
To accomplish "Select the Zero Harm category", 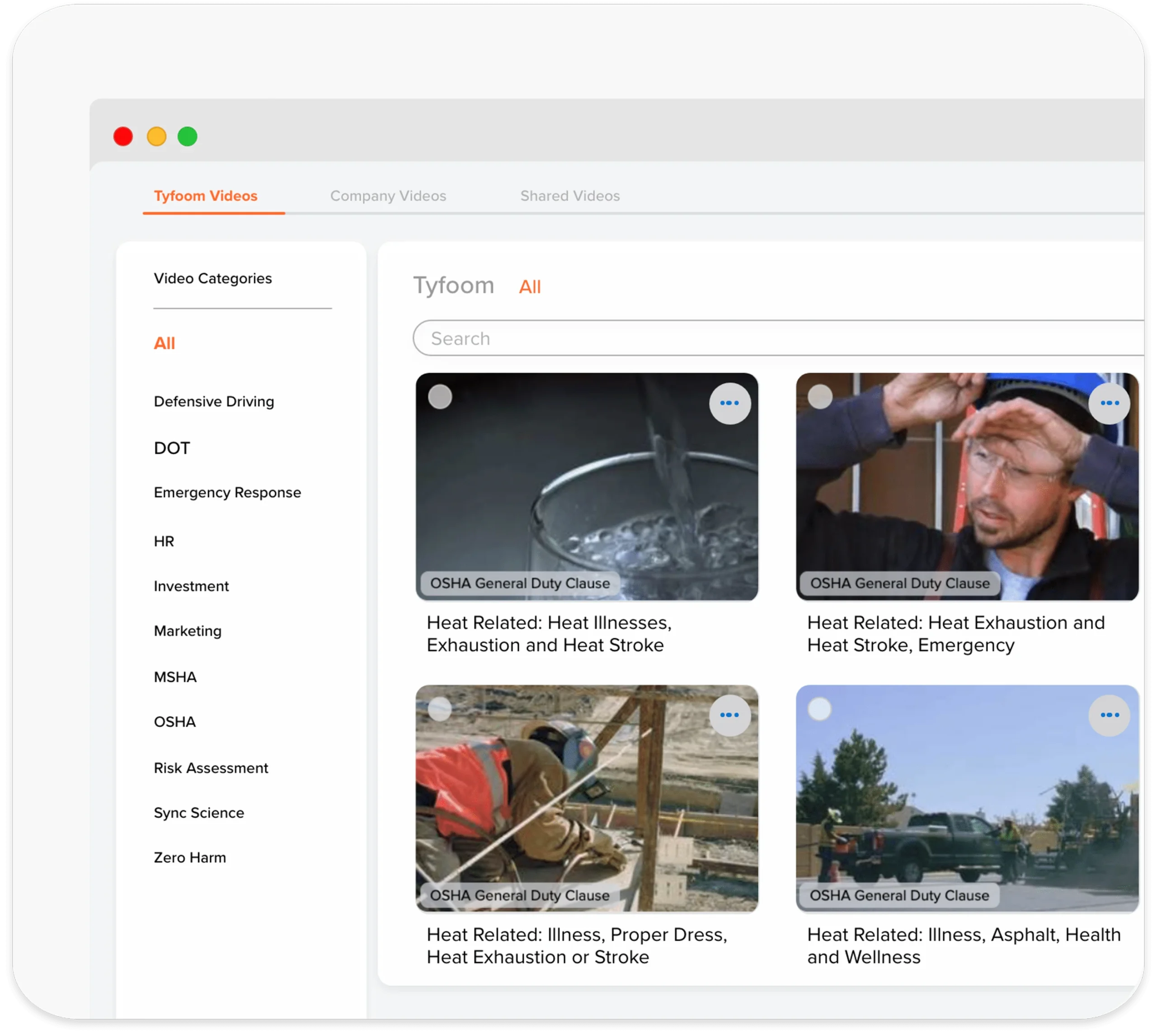I will click(x=189, y=858).
